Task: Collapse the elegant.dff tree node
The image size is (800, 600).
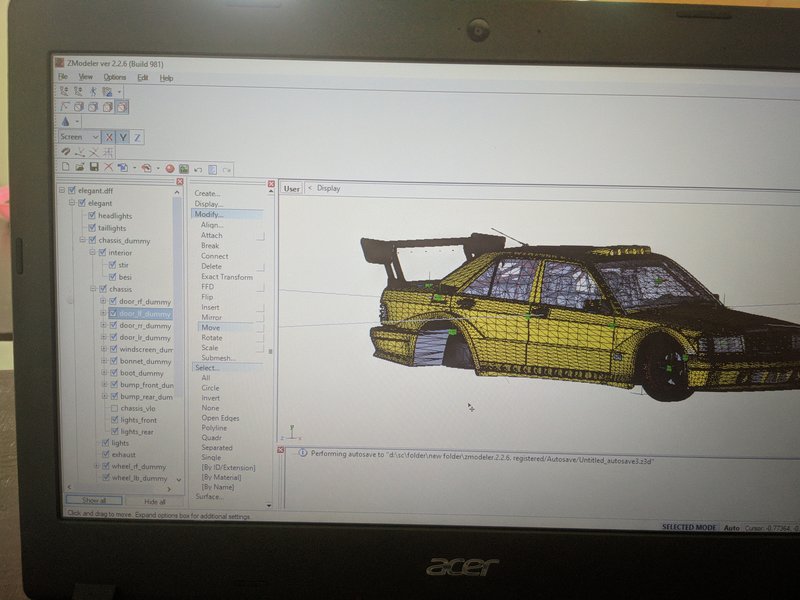Action: click(x=62, y=190)
